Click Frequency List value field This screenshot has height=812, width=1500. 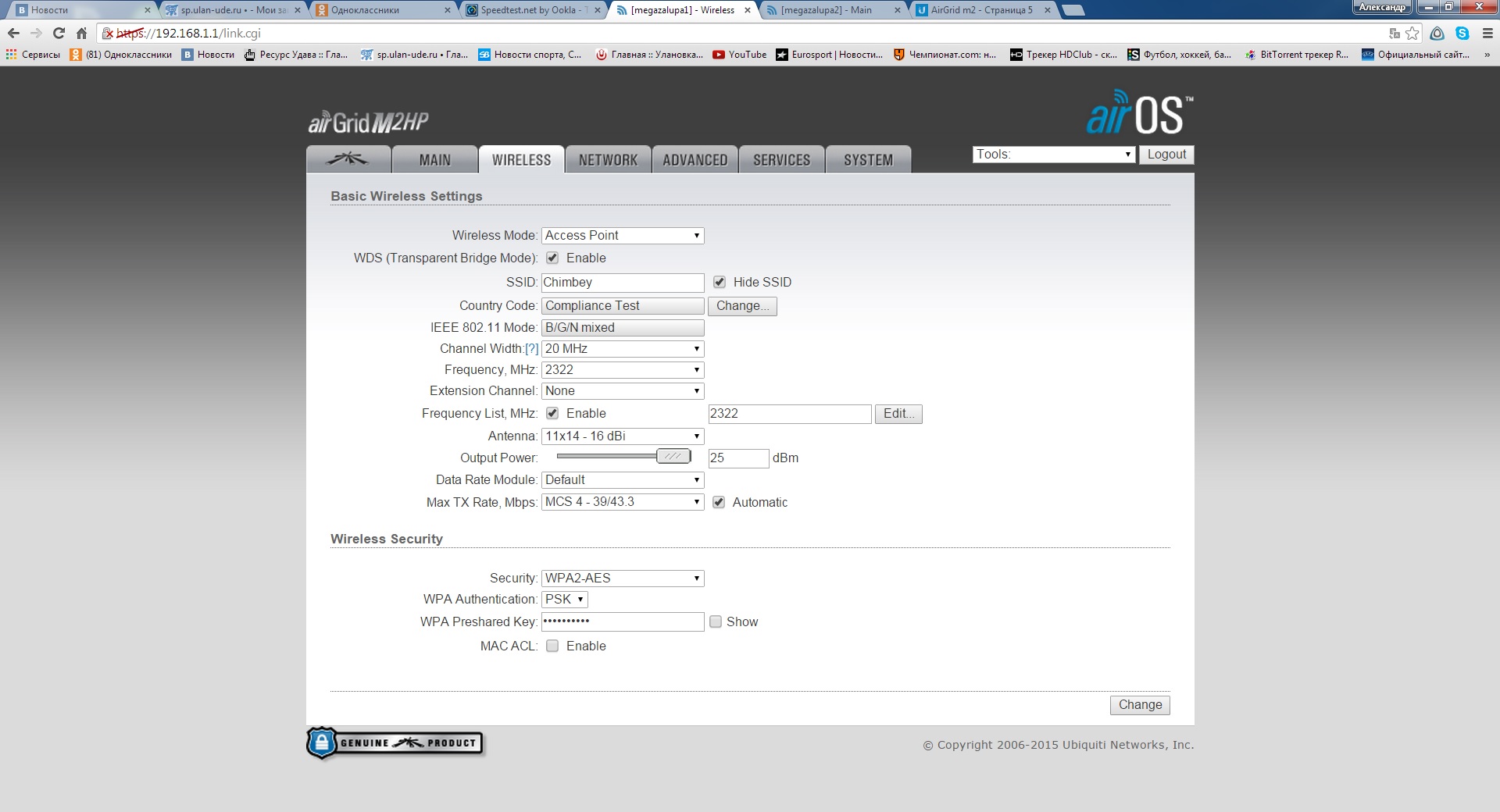click(790, 414)
